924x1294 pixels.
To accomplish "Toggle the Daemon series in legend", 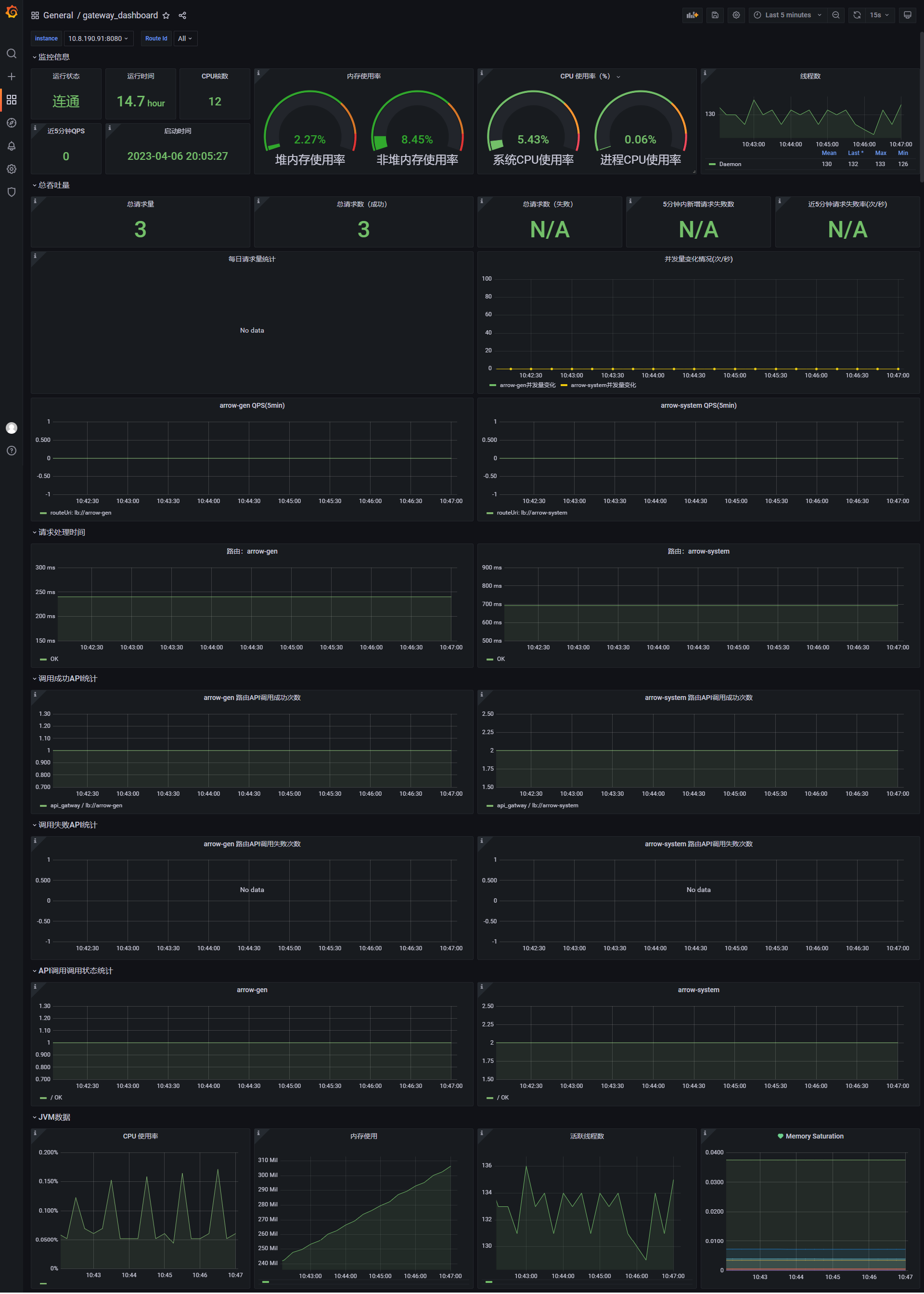I will (730, 165).
